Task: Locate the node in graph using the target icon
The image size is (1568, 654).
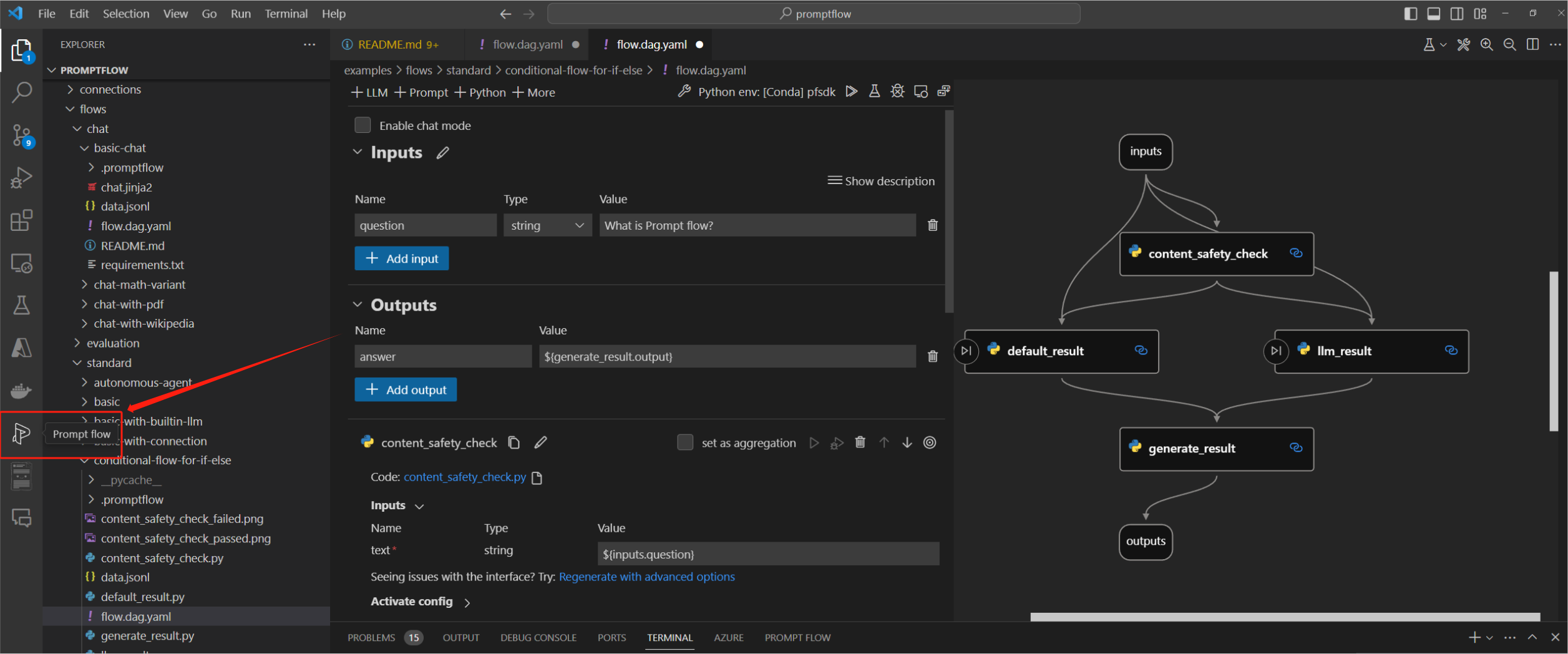Action: (930, 442)
